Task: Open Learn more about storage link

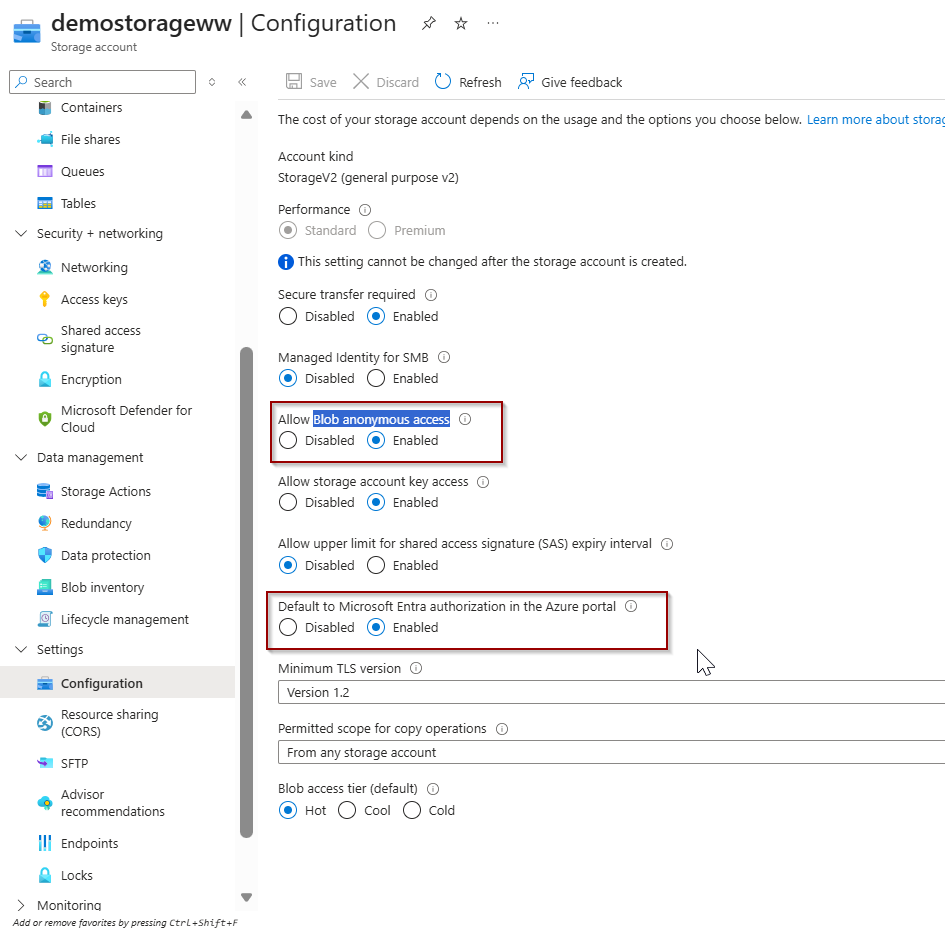Action: [x=876, y=119]
